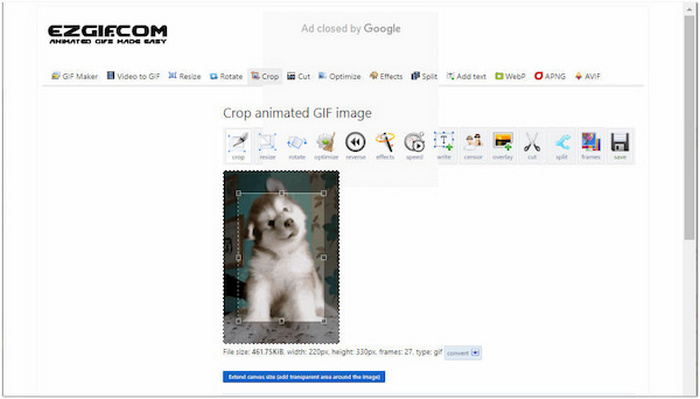This screenshot has height=399, width=700.
Task: Open the Add text navigation item
Action: 466,76
